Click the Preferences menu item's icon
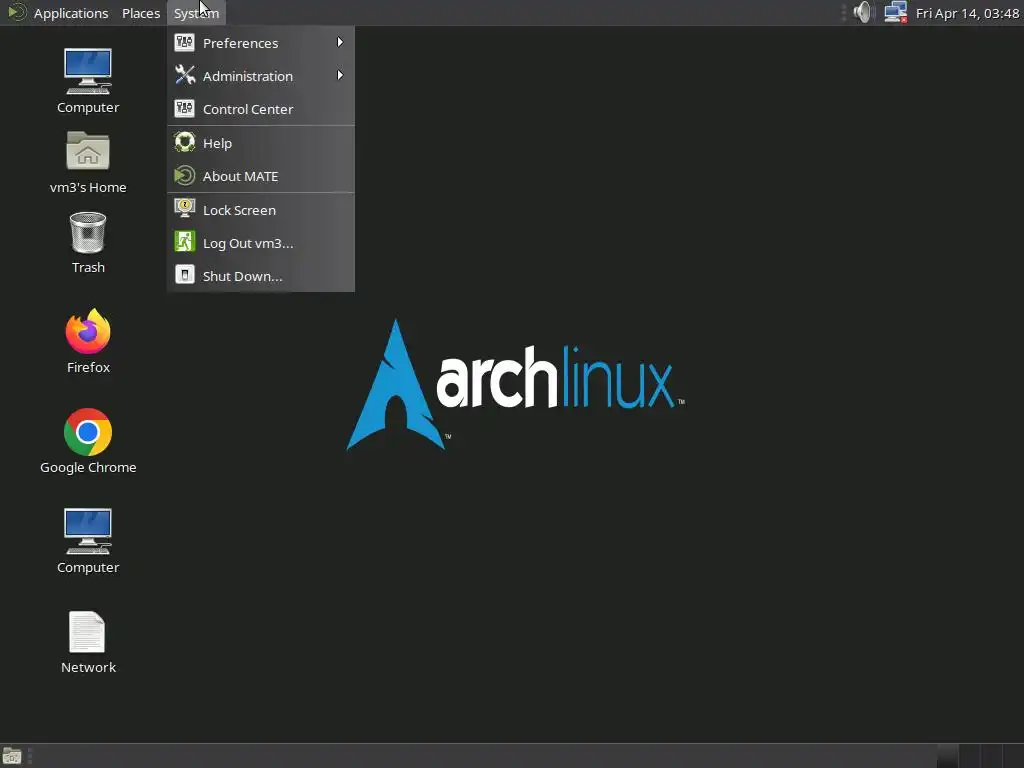Screen dimensions: 1024x768 (185, 42)
